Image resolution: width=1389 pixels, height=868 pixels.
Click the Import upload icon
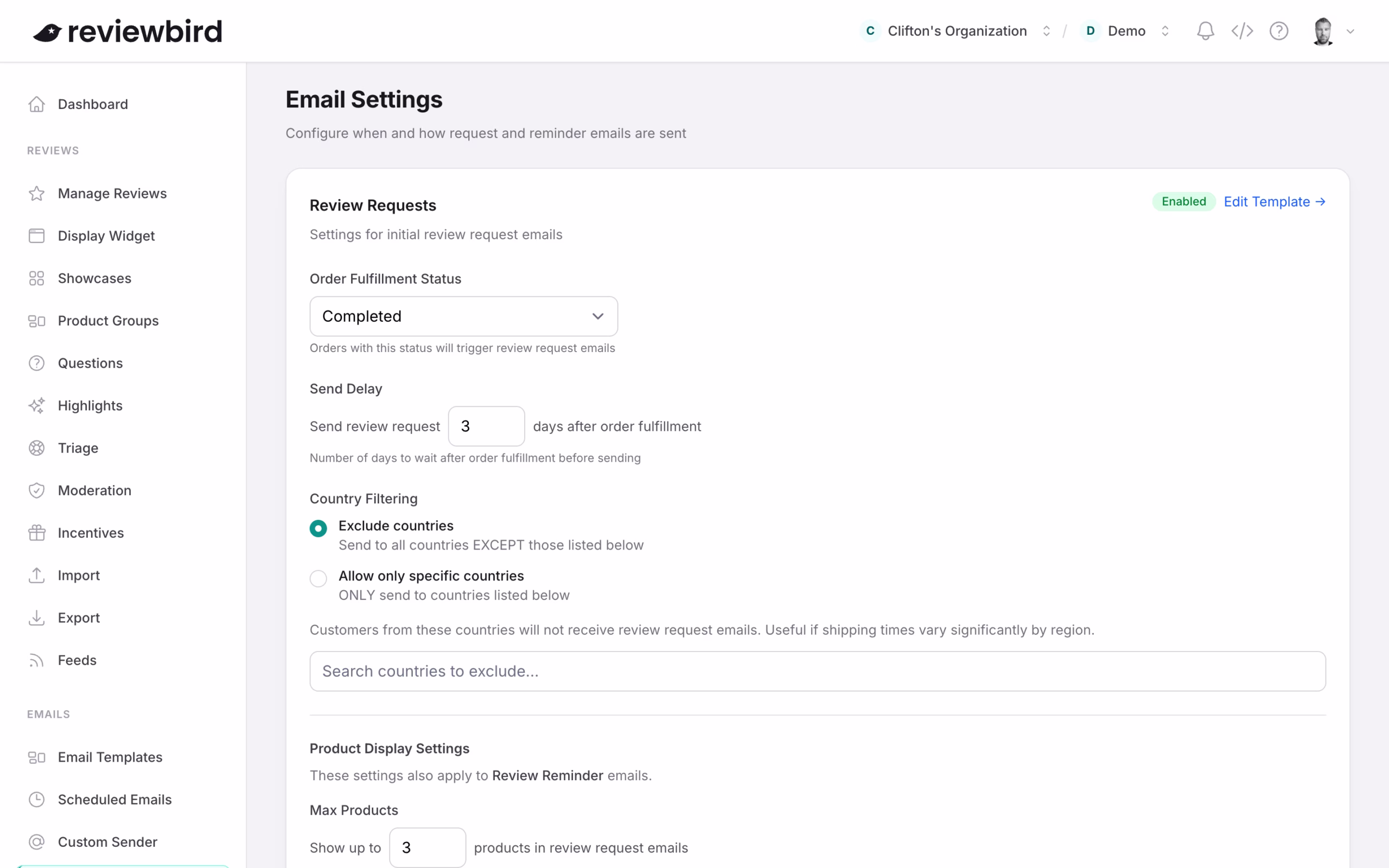pyautogui.click(x=37, y=576)
